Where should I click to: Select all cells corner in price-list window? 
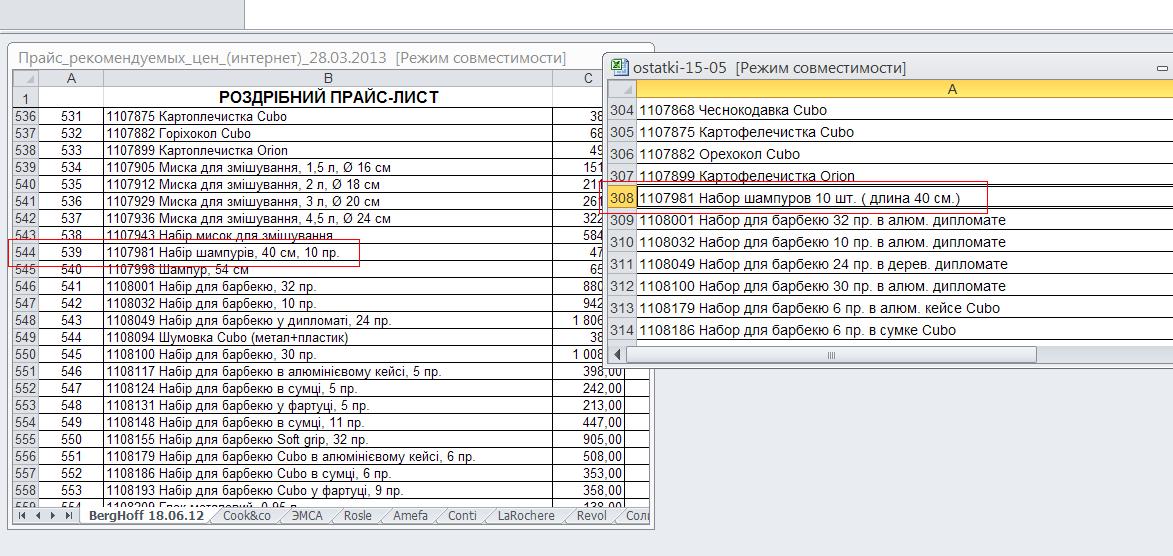[x=25, y=78]
